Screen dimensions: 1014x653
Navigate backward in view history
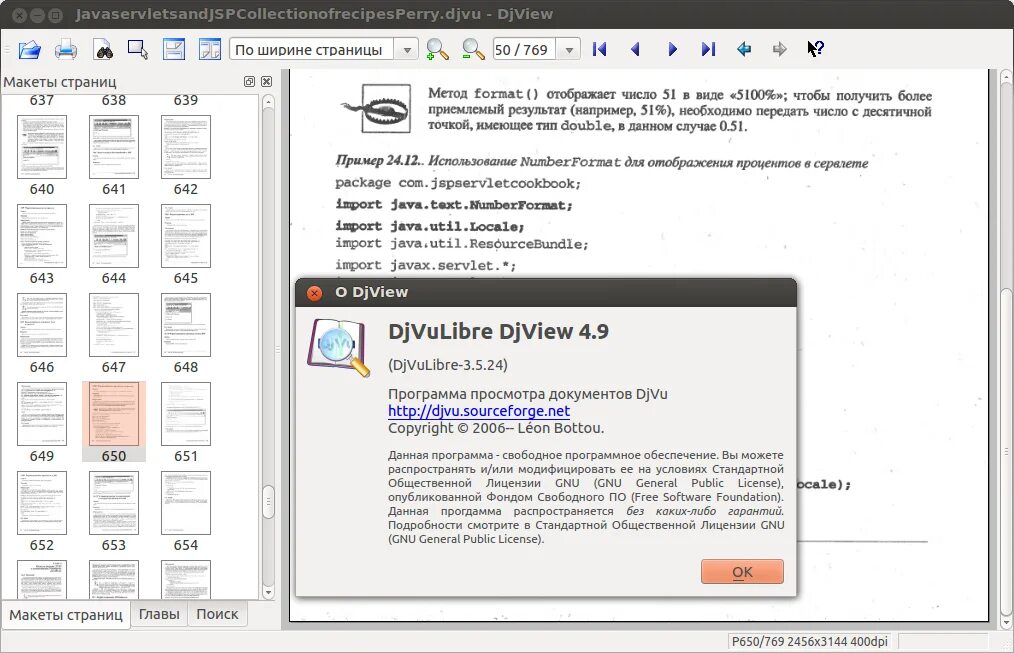744,49
